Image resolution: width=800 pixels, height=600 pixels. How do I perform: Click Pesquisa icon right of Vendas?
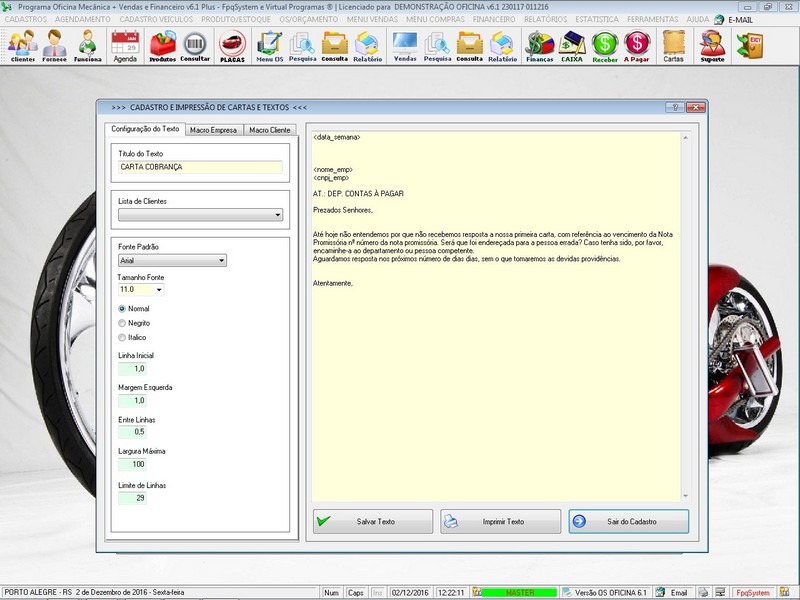437,46
